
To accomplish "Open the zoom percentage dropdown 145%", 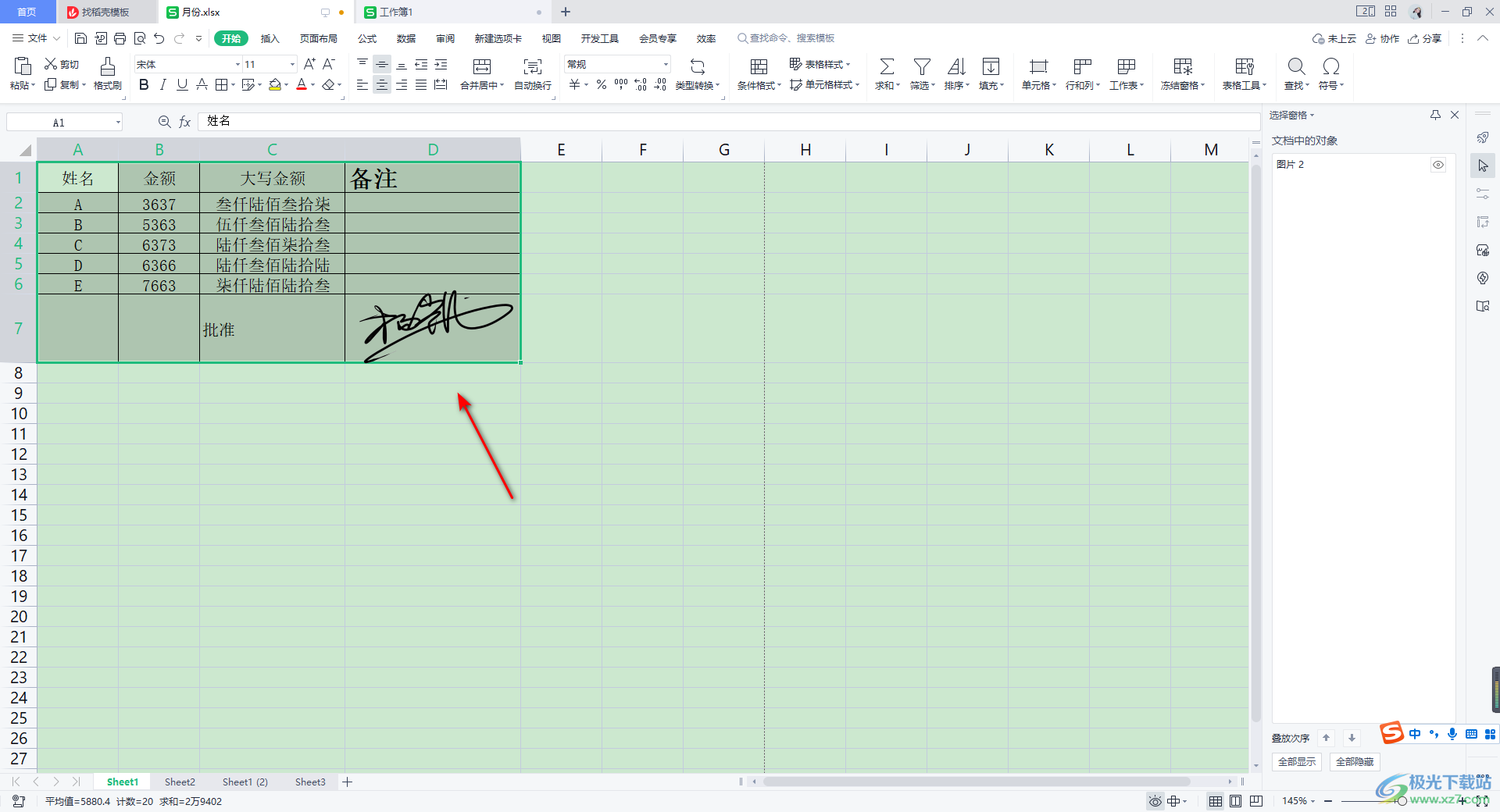I will click(1298, 801).
